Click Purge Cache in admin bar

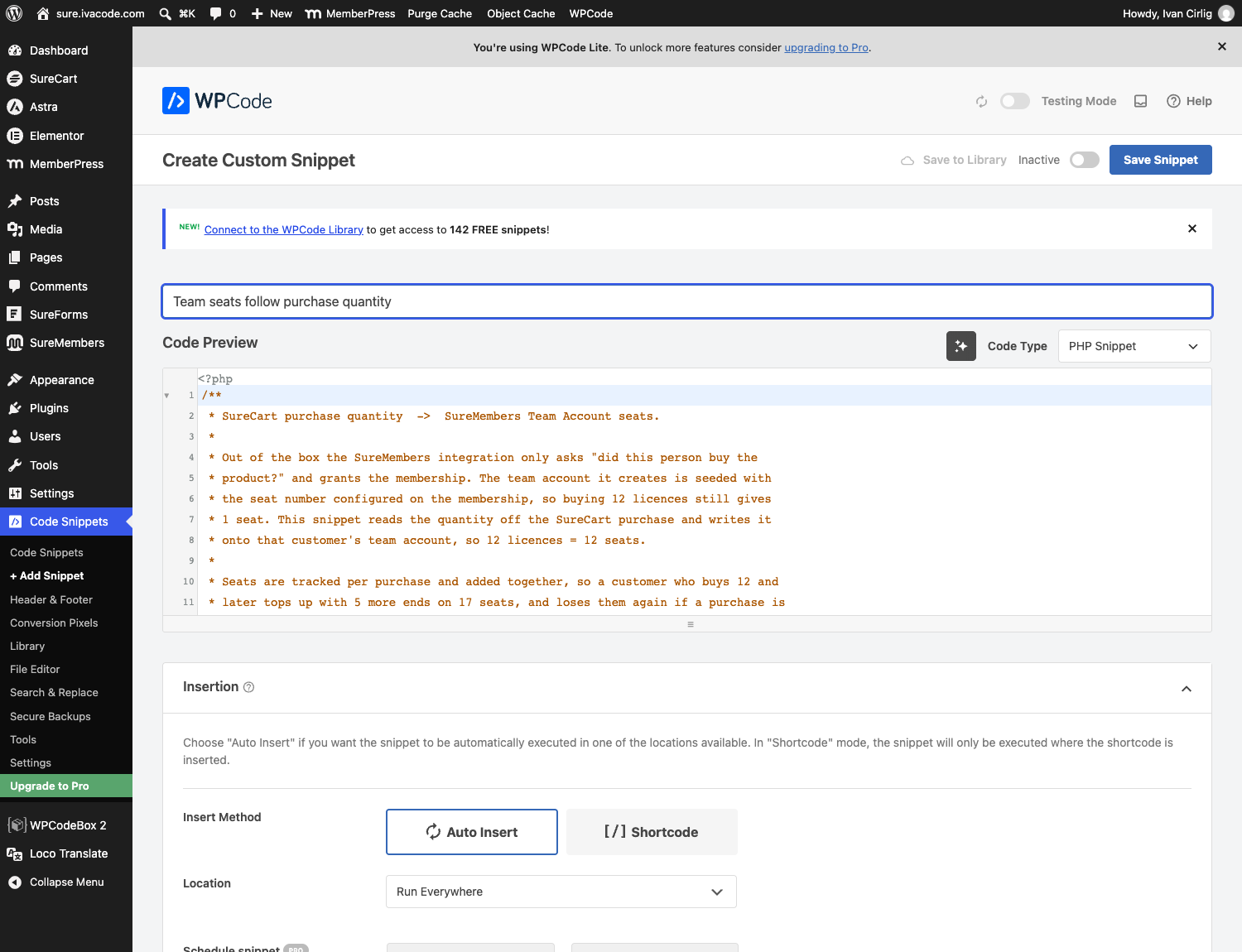pyautogui.click(x=440, y=13)
